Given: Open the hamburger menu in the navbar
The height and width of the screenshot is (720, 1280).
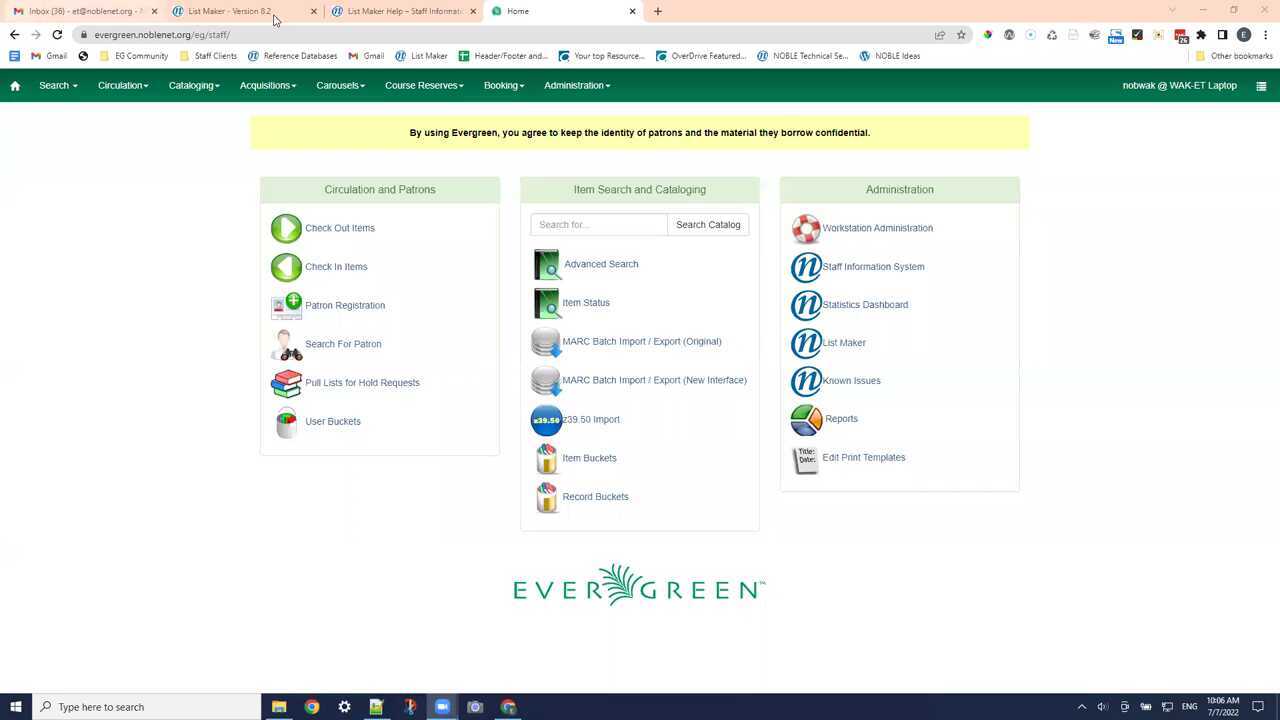Looking at the screenshot, I should click(x=1261, y=86).
